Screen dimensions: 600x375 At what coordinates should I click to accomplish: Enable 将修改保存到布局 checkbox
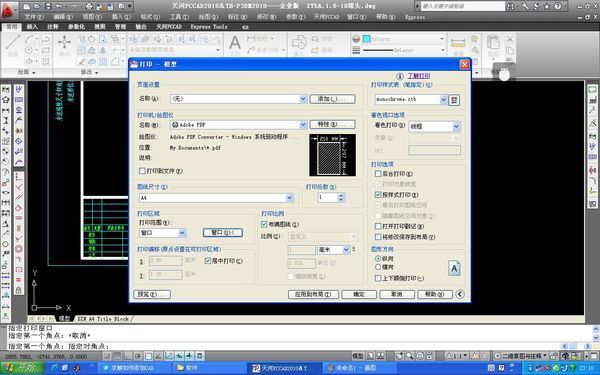click(x=378, y=237)
